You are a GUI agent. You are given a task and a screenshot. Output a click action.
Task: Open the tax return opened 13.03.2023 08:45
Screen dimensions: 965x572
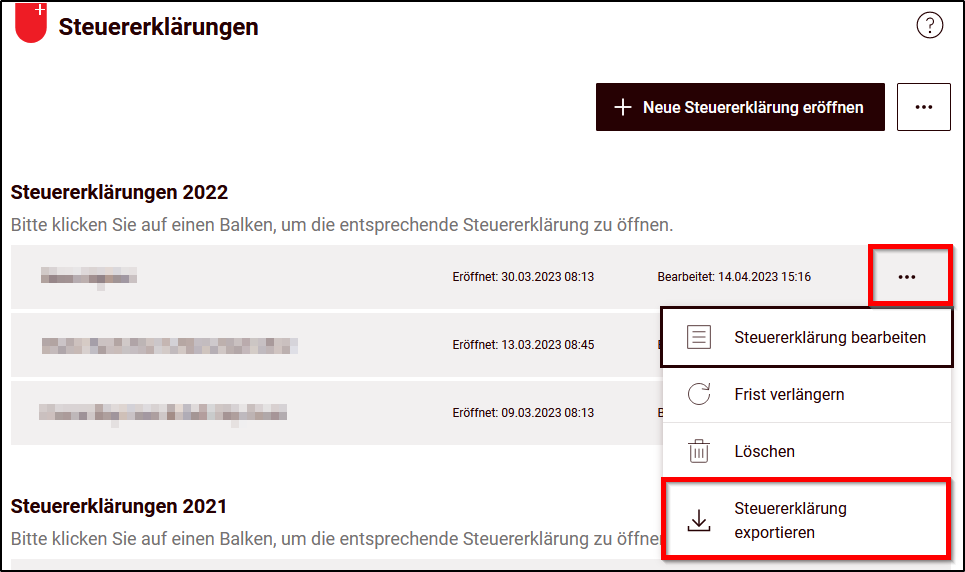[300, 345]
